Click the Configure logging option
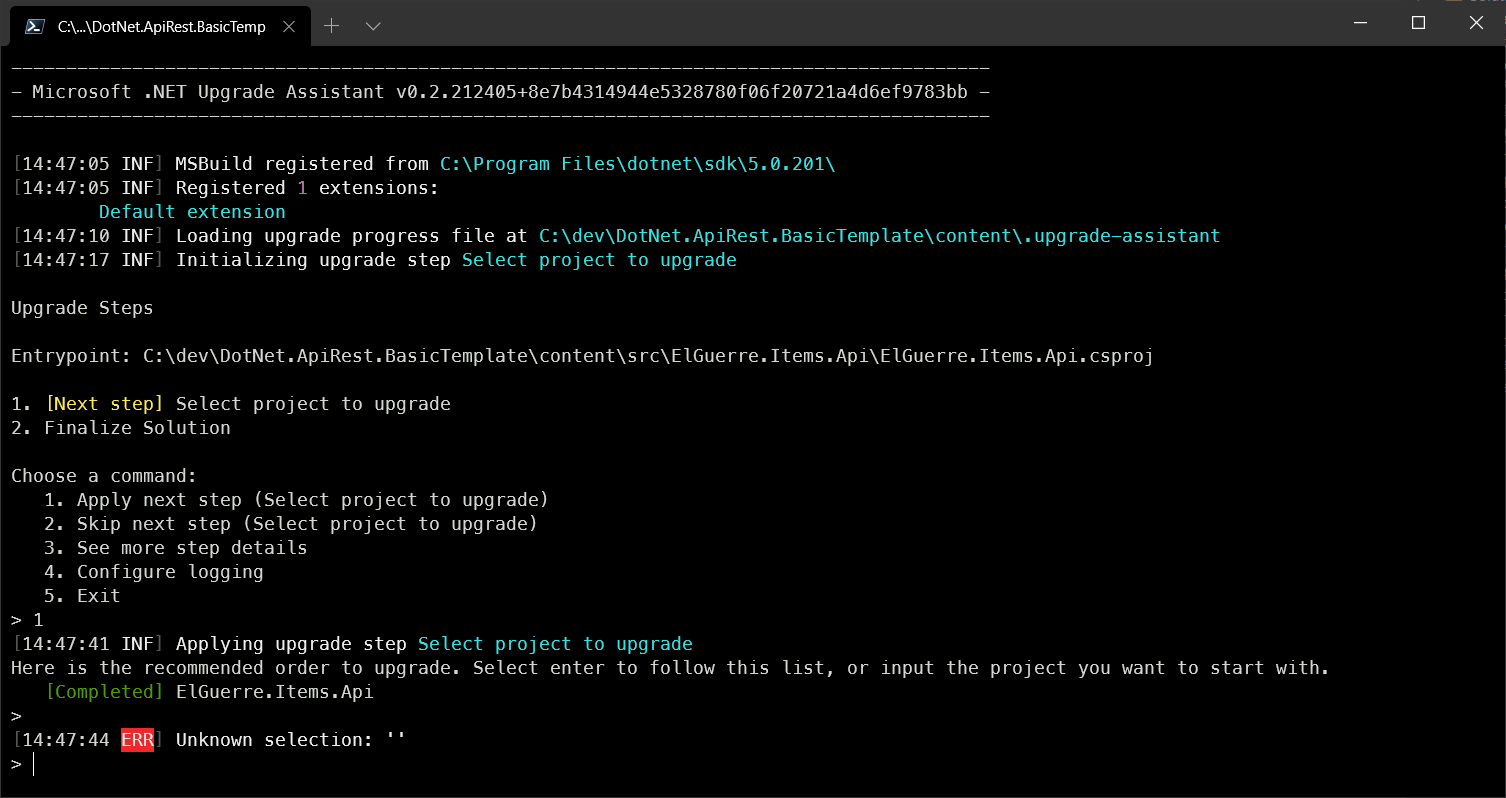This screenshot has width=1506, height=798. [x=170, y=572]
